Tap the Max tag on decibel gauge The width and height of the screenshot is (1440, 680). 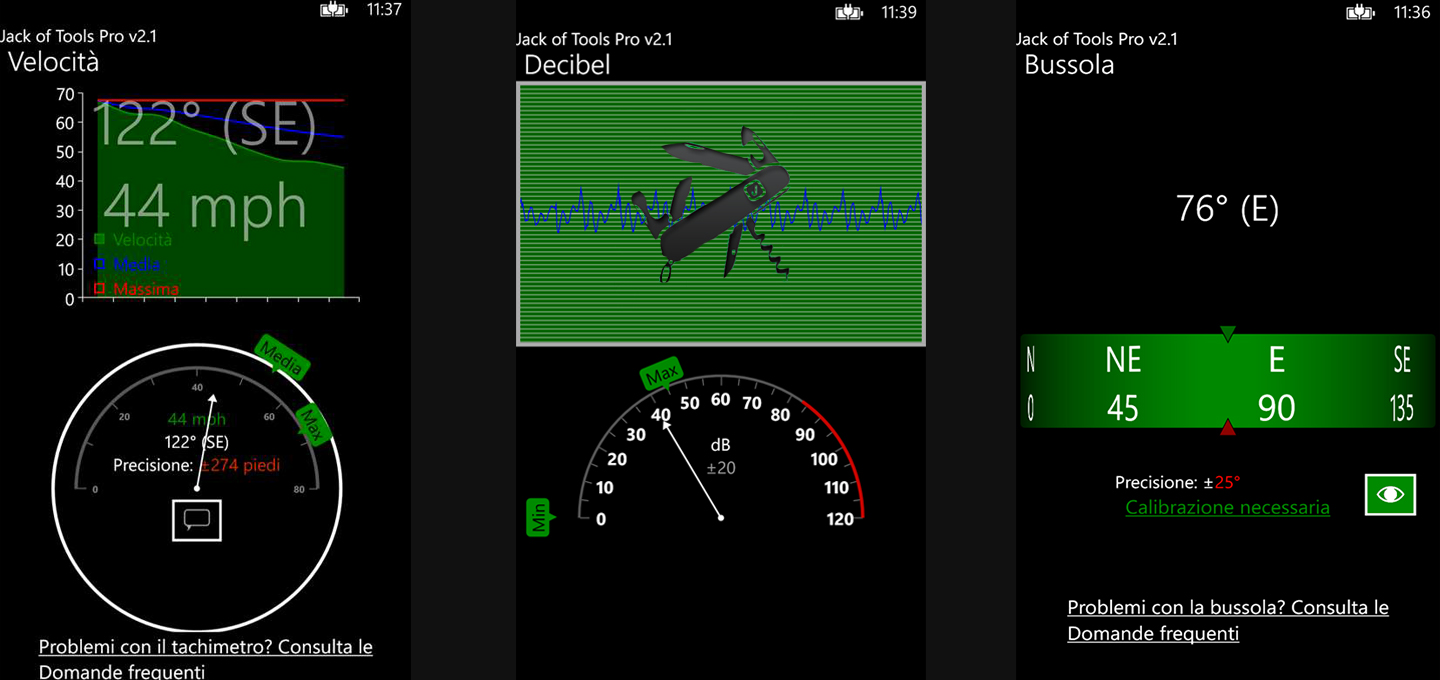(661, 376)
